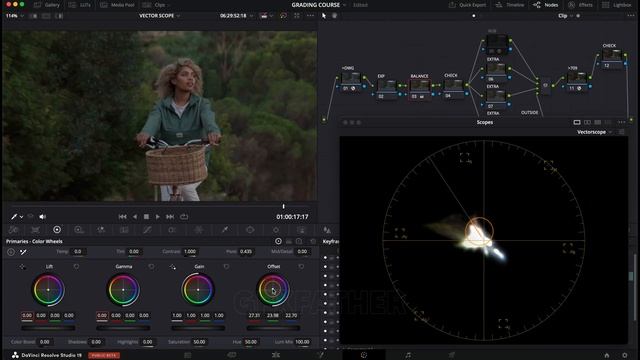Select the node graph pan hand tool

coord(334,16)
